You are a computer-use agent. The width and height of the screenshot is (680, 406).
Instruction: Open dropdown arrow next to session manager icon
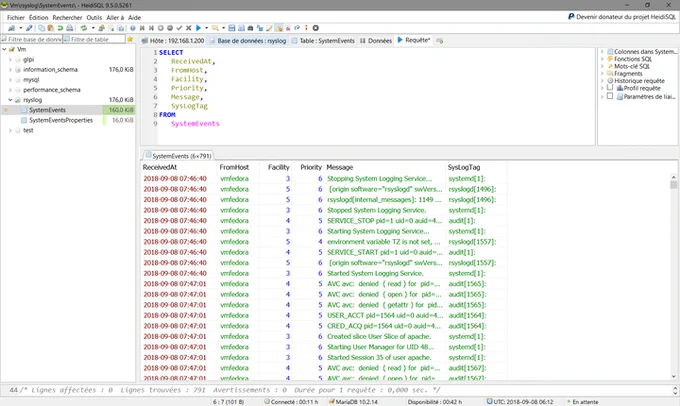point(21,28)
